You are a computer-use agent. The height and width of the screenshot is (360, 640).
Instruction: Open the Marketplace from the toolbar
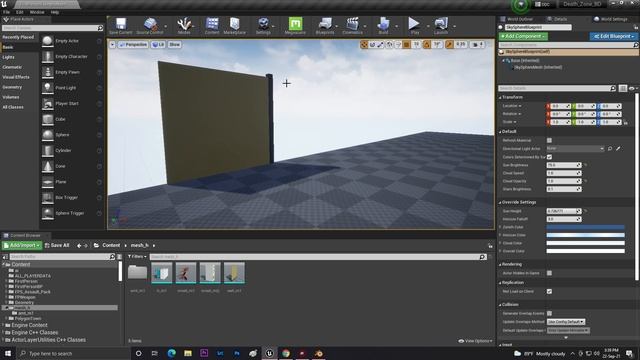coord(235,24)
